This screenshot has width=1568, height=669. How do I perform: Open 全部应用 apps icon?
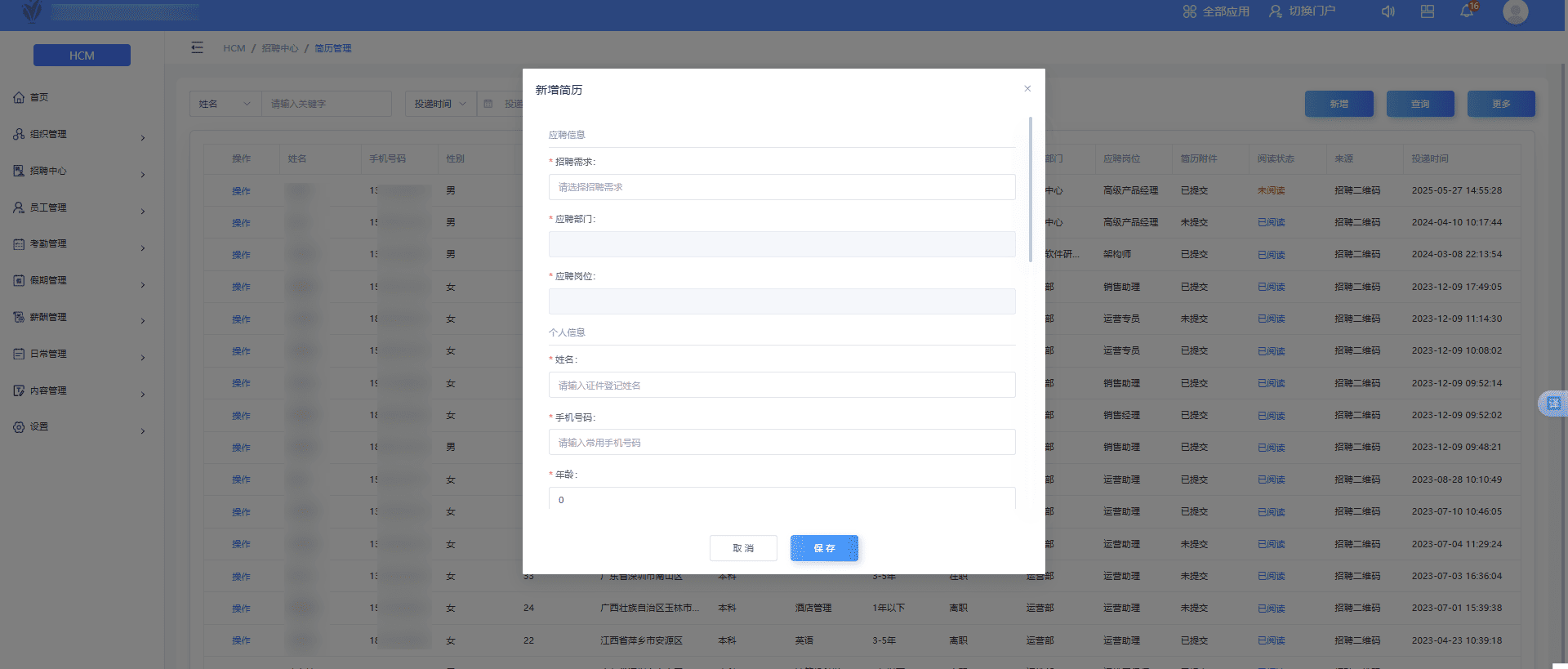[1190, 11]
